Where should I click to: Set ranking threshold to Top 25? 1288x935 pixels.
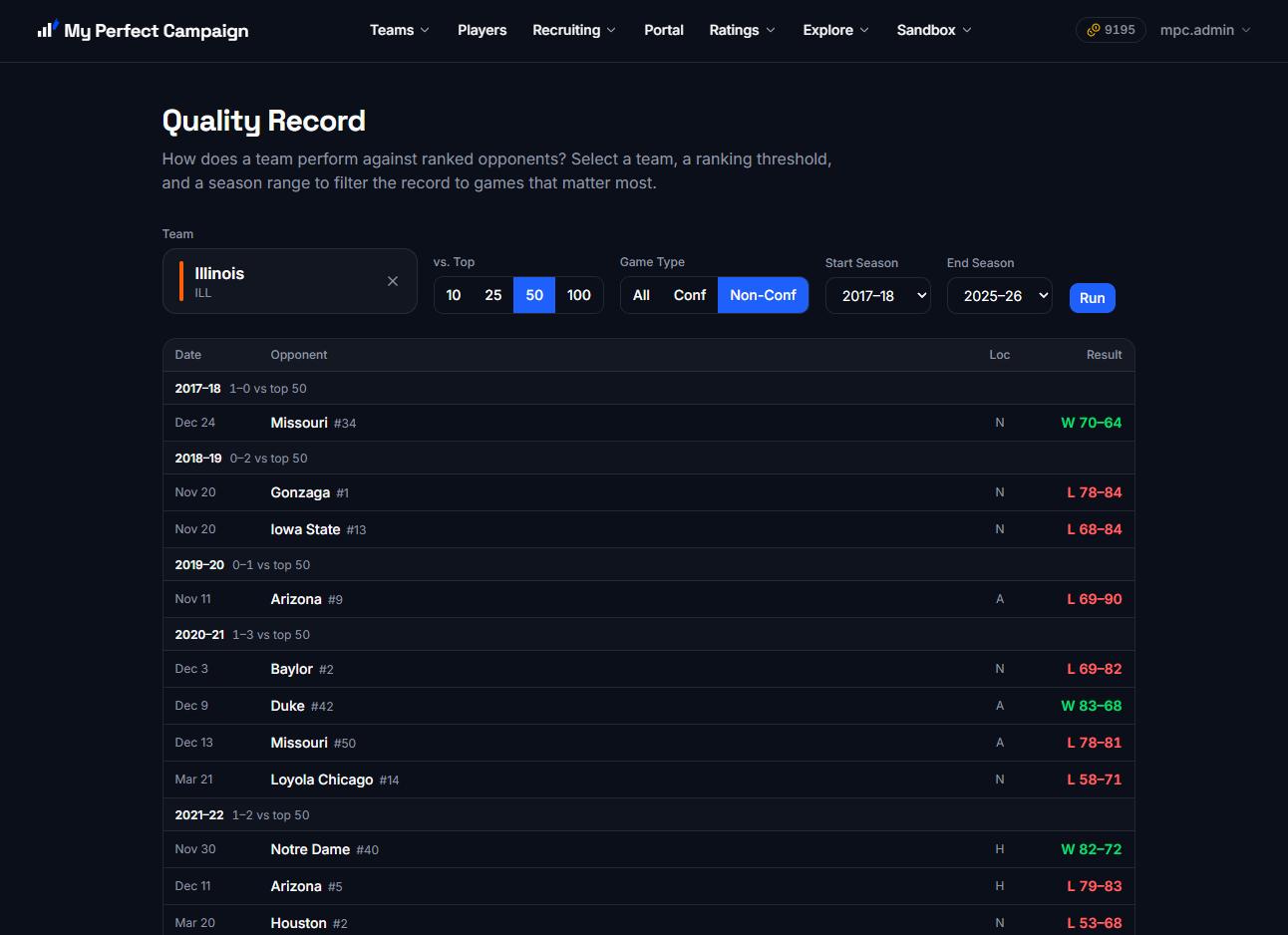(x=493, y=295)
